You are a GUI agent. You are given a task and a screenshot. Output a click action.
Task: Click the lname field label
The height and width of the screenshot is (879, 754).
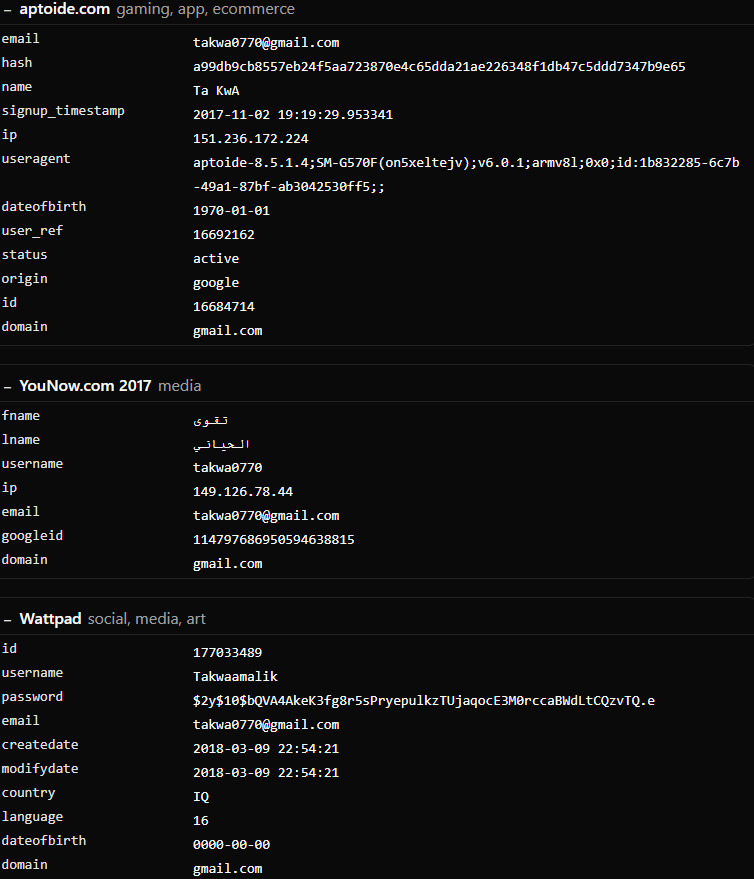click(x=21, y=440)
